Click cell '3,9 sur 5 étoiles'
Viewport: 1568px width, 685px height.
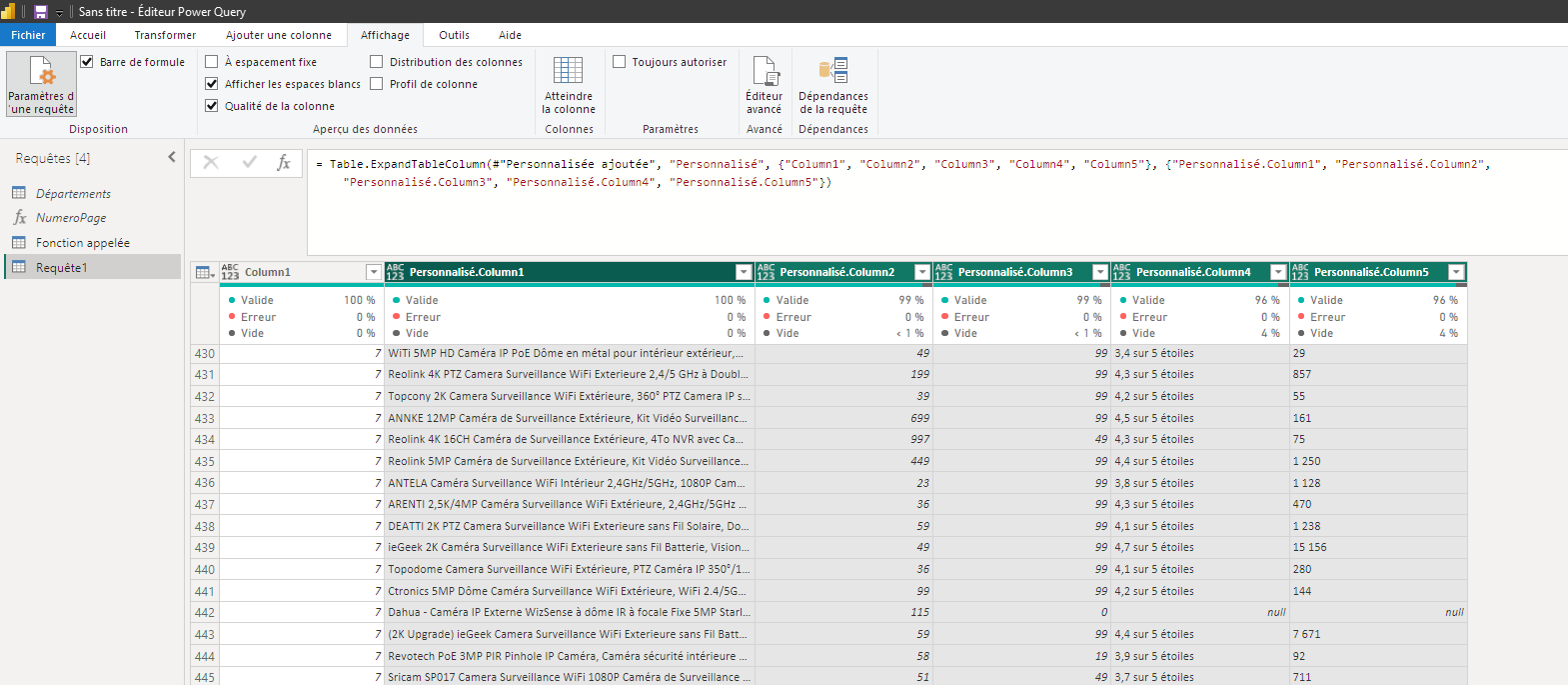1200,656
